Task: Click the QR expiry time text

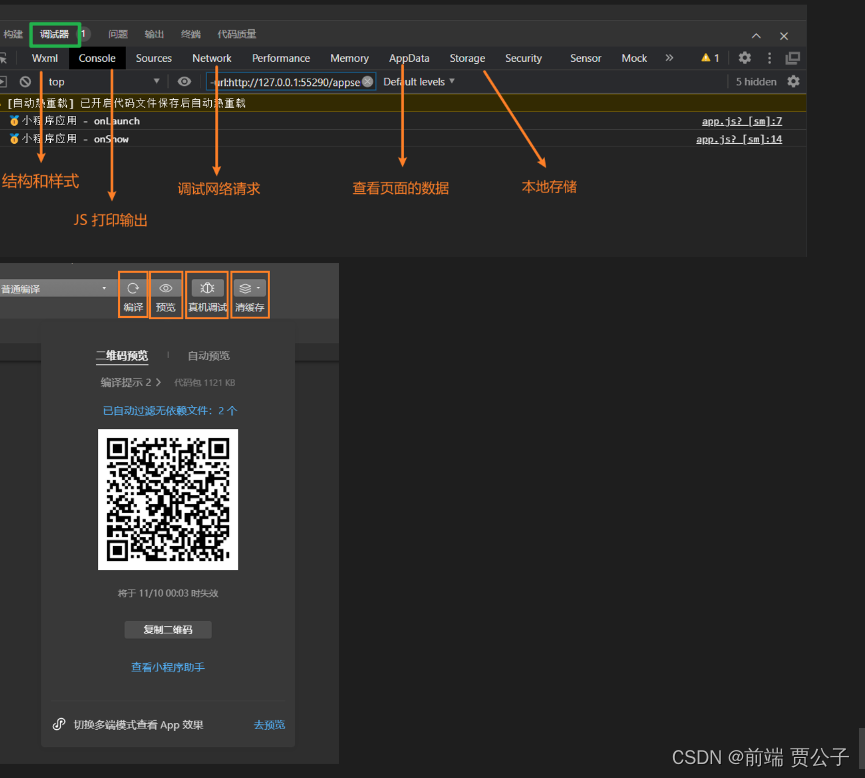Action: point(168,593)
